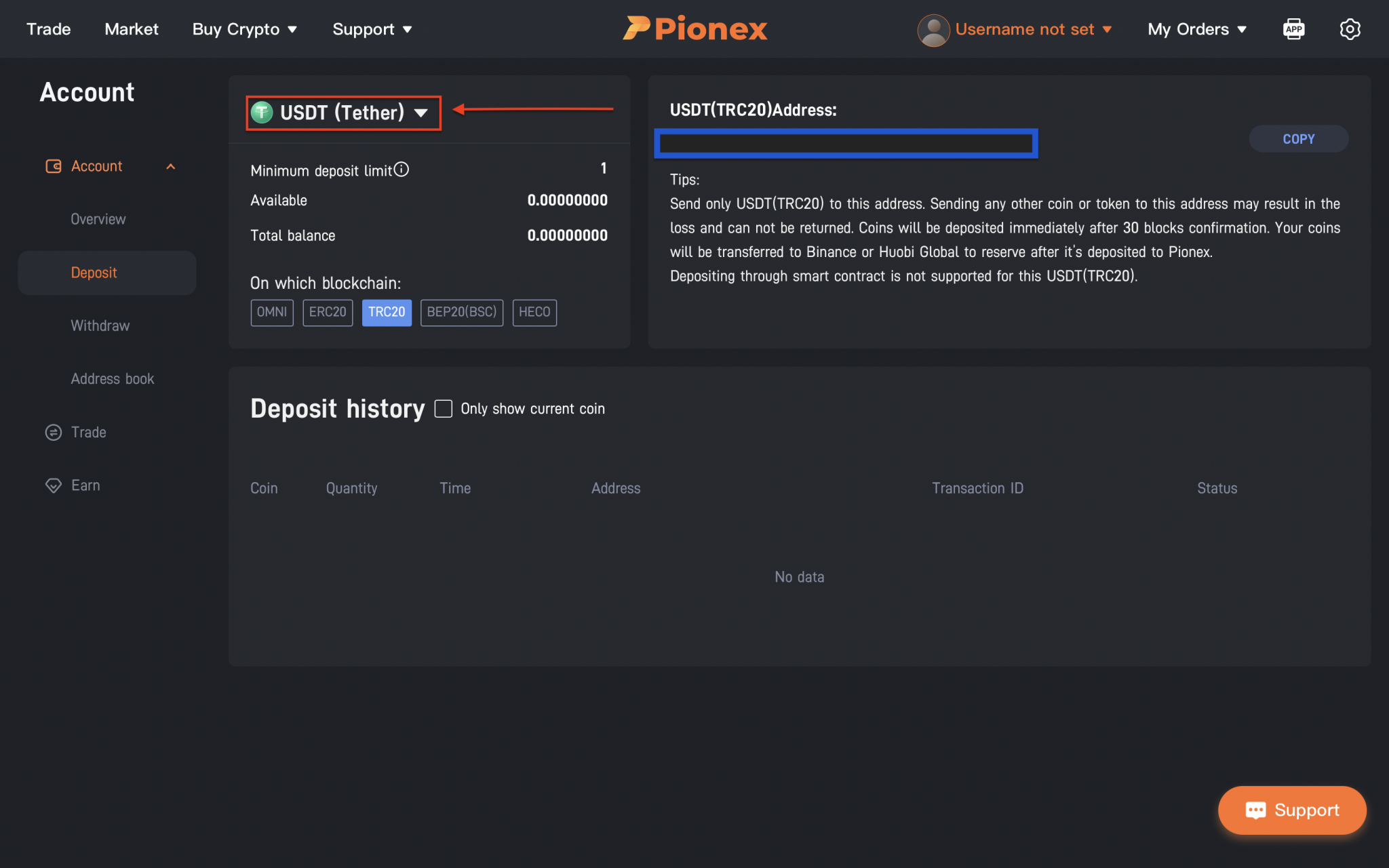The width and height of the screenshot is (1389, 868).
Task: Select the OMNI blockchain option
Action: [271, 313]
